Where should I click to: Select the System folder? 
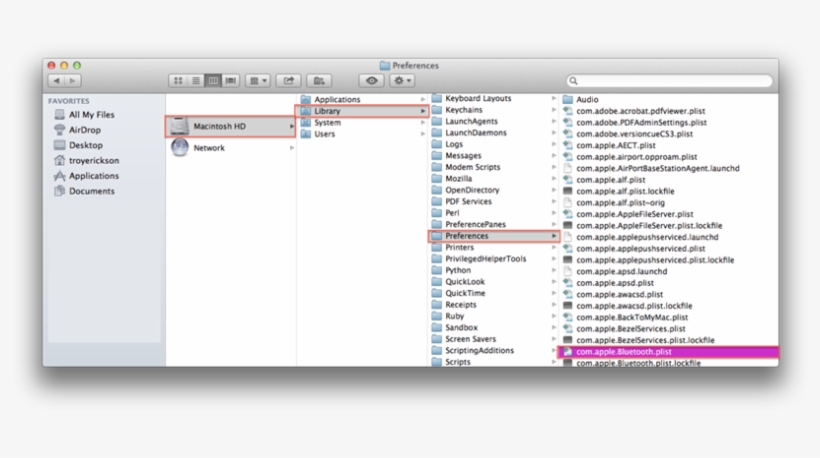point(362,122)
